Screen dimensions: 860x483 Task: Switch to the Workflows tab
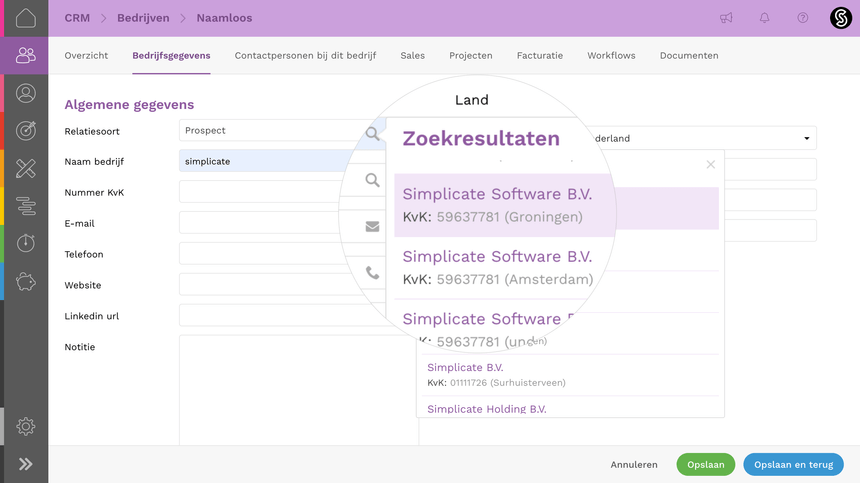[611, 55]
